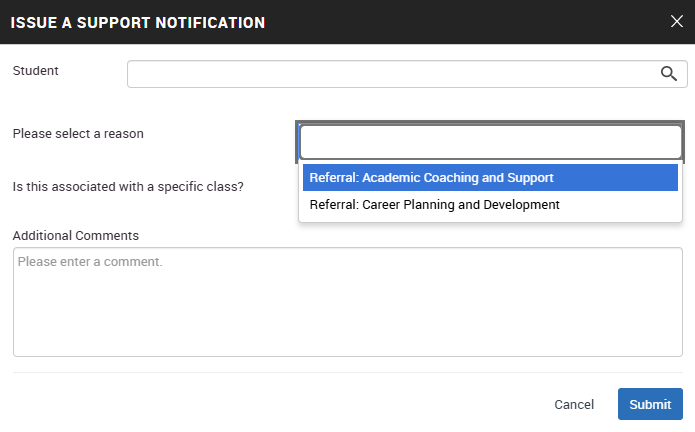
Task: Click the Student field label
Action: [36, 71]
